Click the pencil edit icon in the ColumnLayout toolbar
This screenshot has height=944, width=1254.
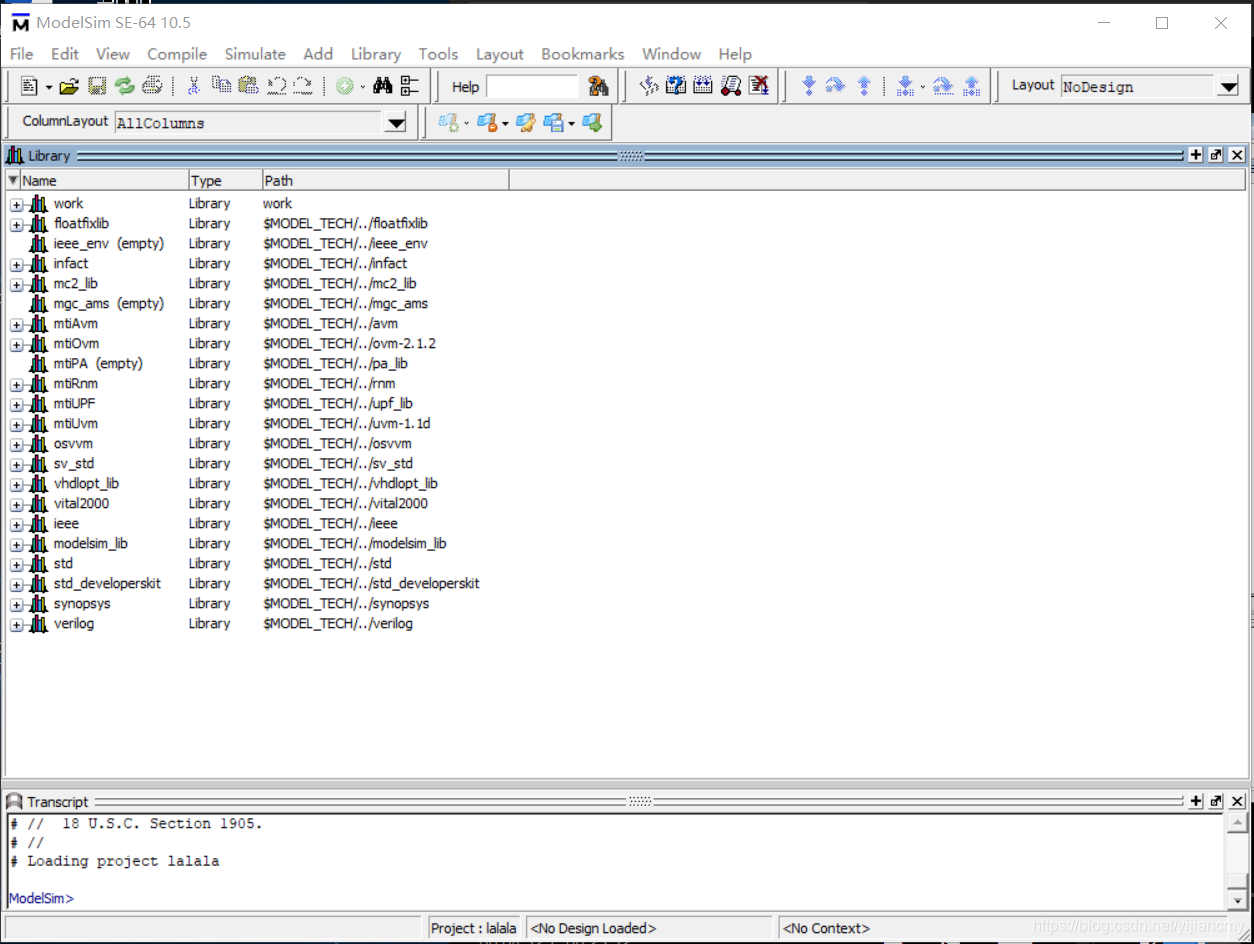pos(525,123)
